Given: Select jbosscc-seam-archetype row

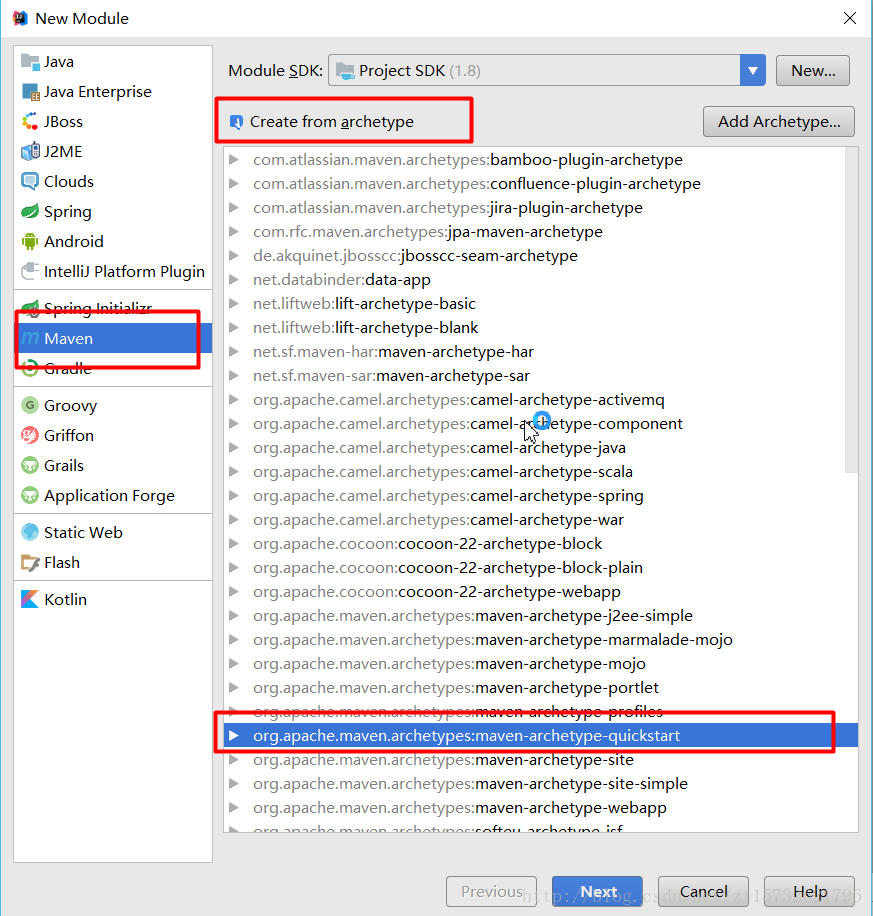Looking at the screenshot, I should pyautogui.click(x=534, y=255).
